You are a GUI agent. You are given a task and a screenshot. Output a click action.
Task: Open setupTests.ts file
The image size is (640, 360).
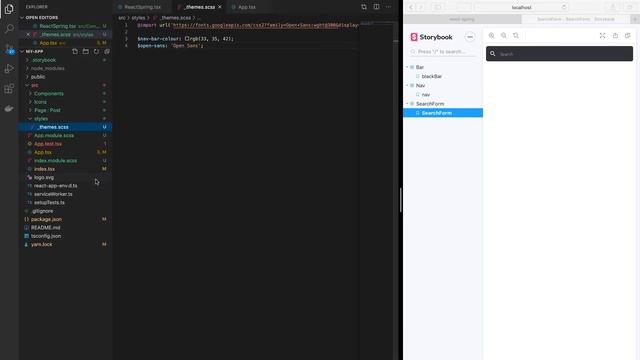pos(49,202)
